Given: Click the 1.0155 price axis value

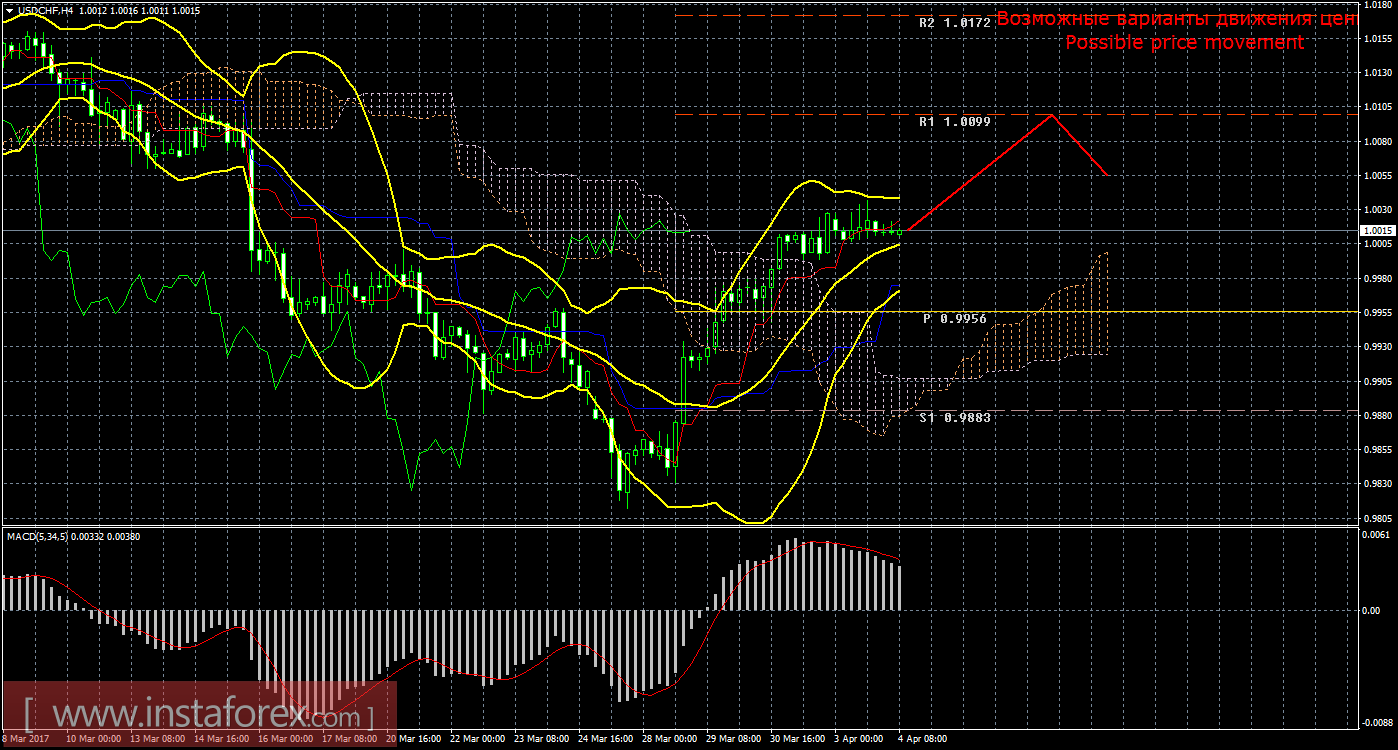Looking at the screenshot, I should pos(1377,39).
